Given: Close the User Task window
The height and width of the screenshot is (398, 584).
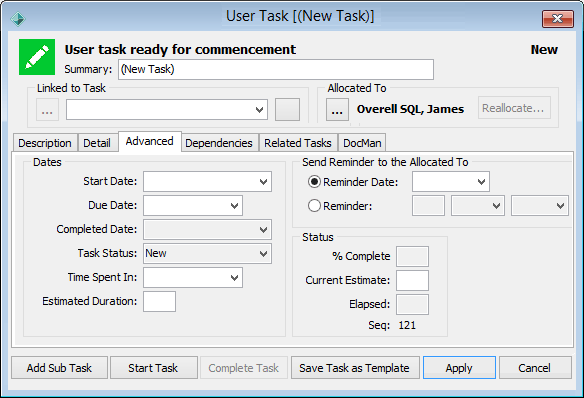Looking at the screenshot, I should (558, 19).
